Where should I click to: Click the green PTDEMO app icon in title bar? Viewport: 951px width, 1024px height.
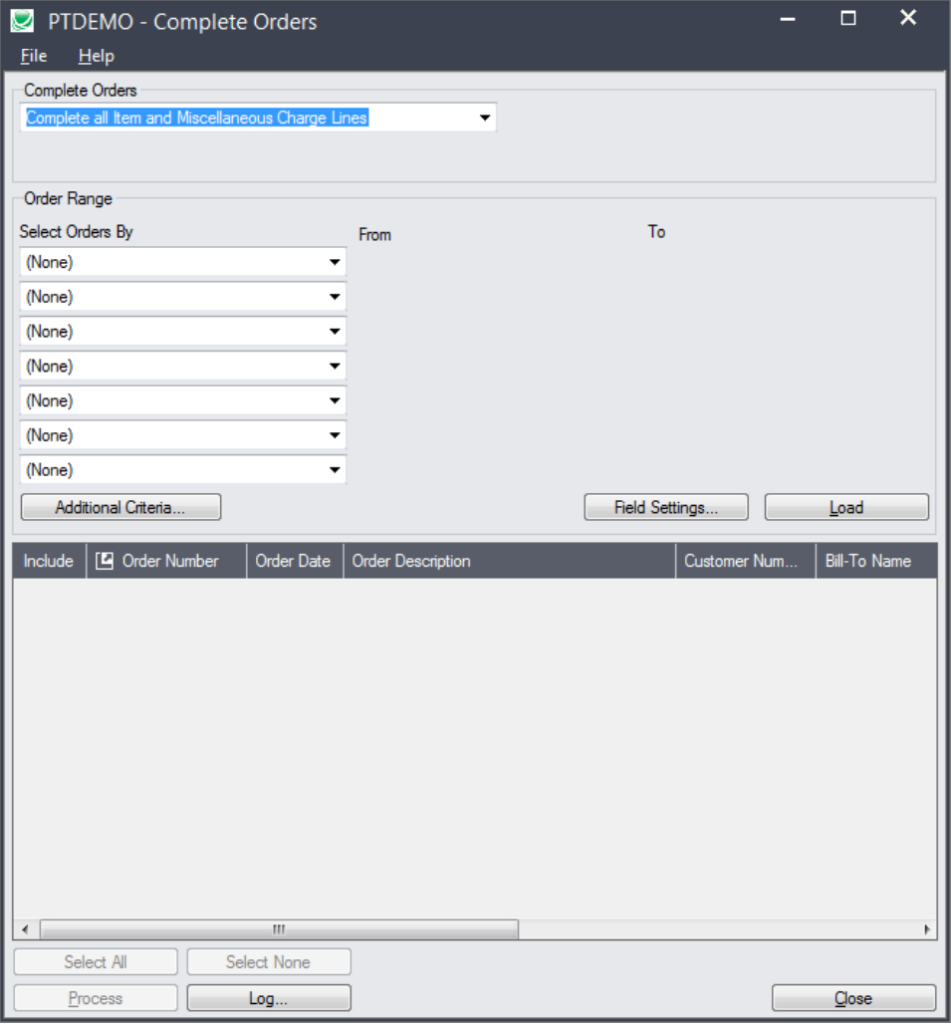click(x=22, y=21)
